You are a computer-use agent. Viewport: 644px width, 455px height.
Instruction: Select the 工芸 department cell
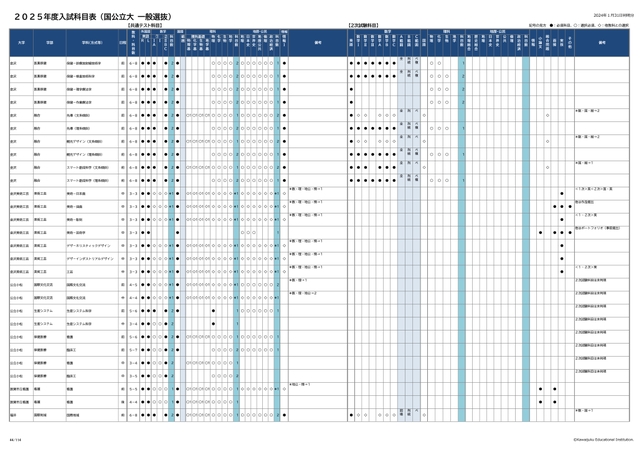(71, 270)
